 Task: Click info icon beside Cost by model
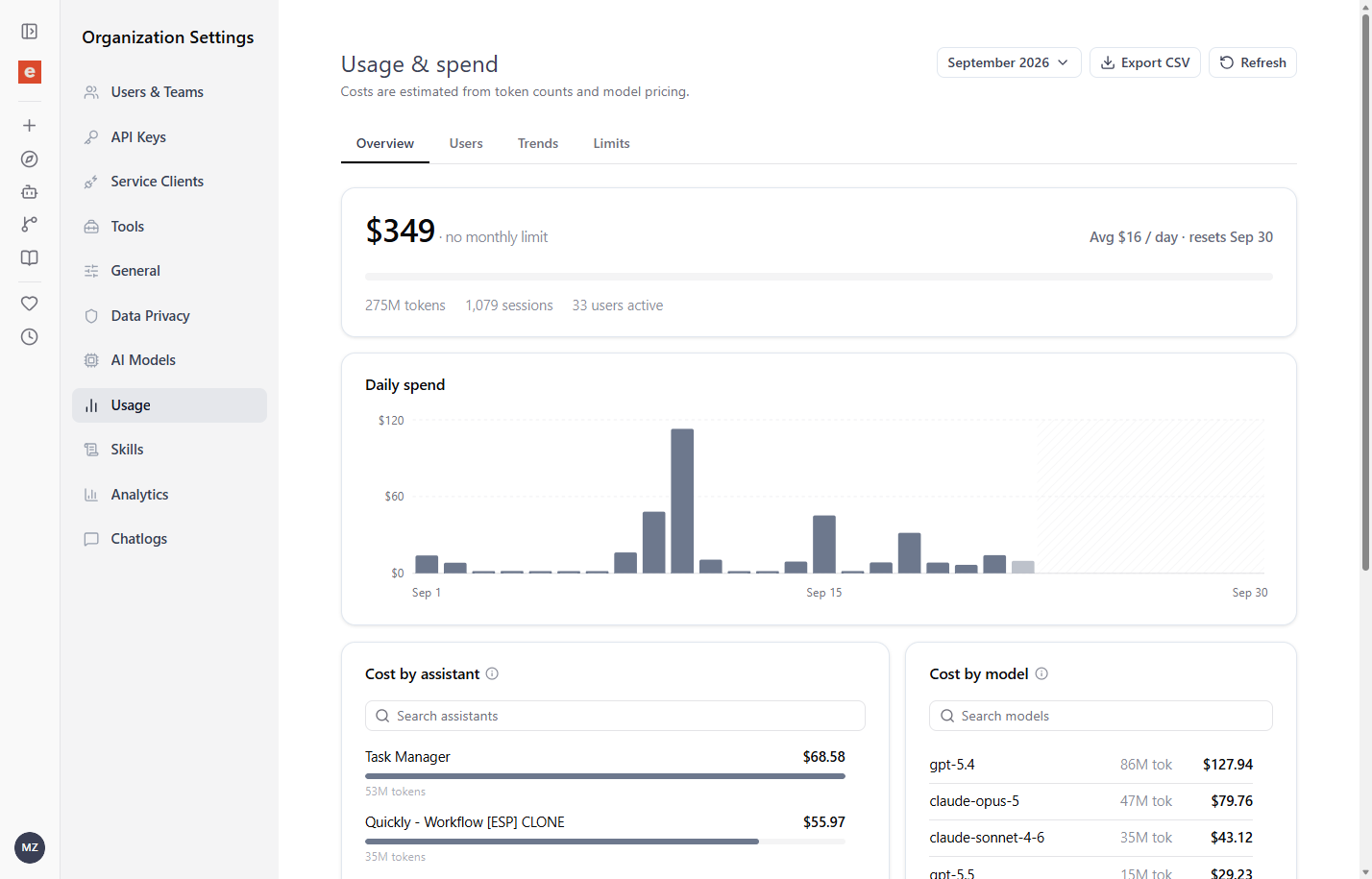1041,673
